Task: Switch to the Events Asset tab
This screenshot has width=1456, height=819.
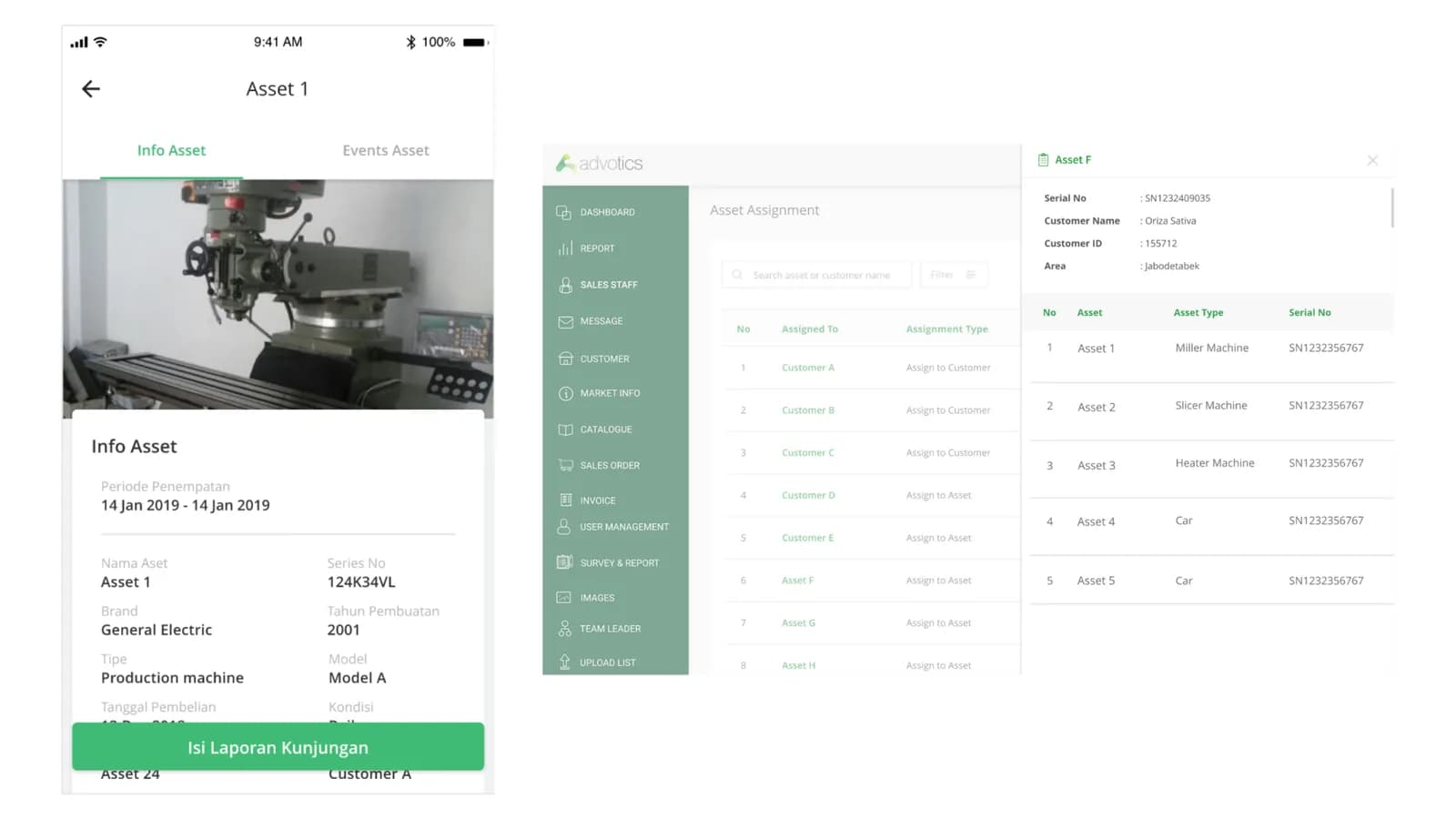Action: (386, 150)
